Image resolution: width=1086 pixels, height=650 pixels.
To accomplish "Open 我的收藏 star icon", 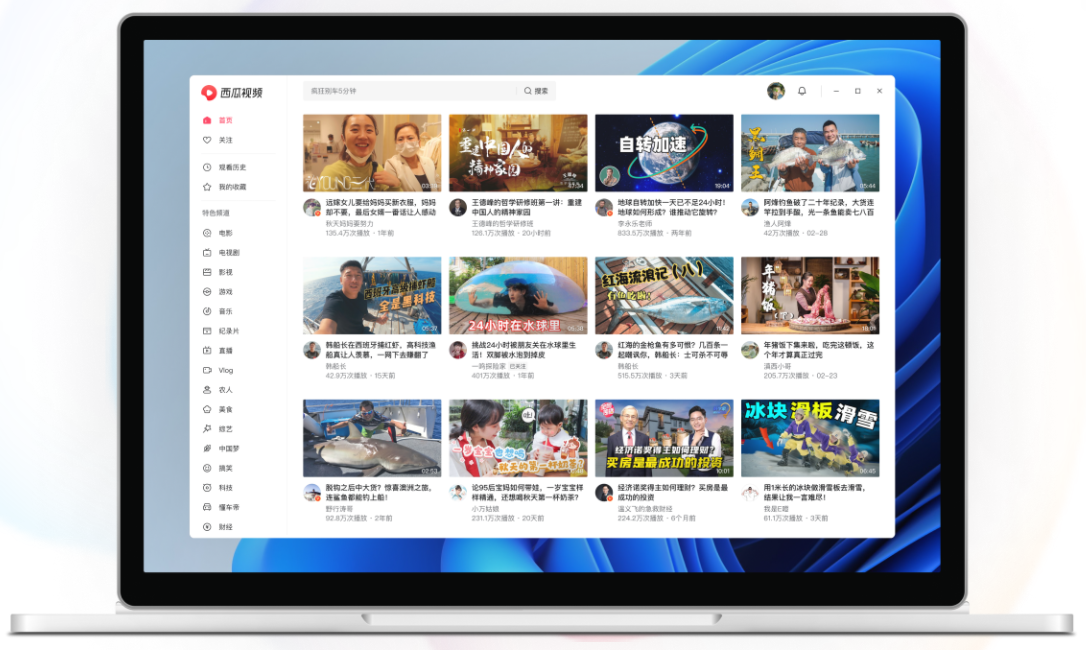I will (x=206, y=187).
